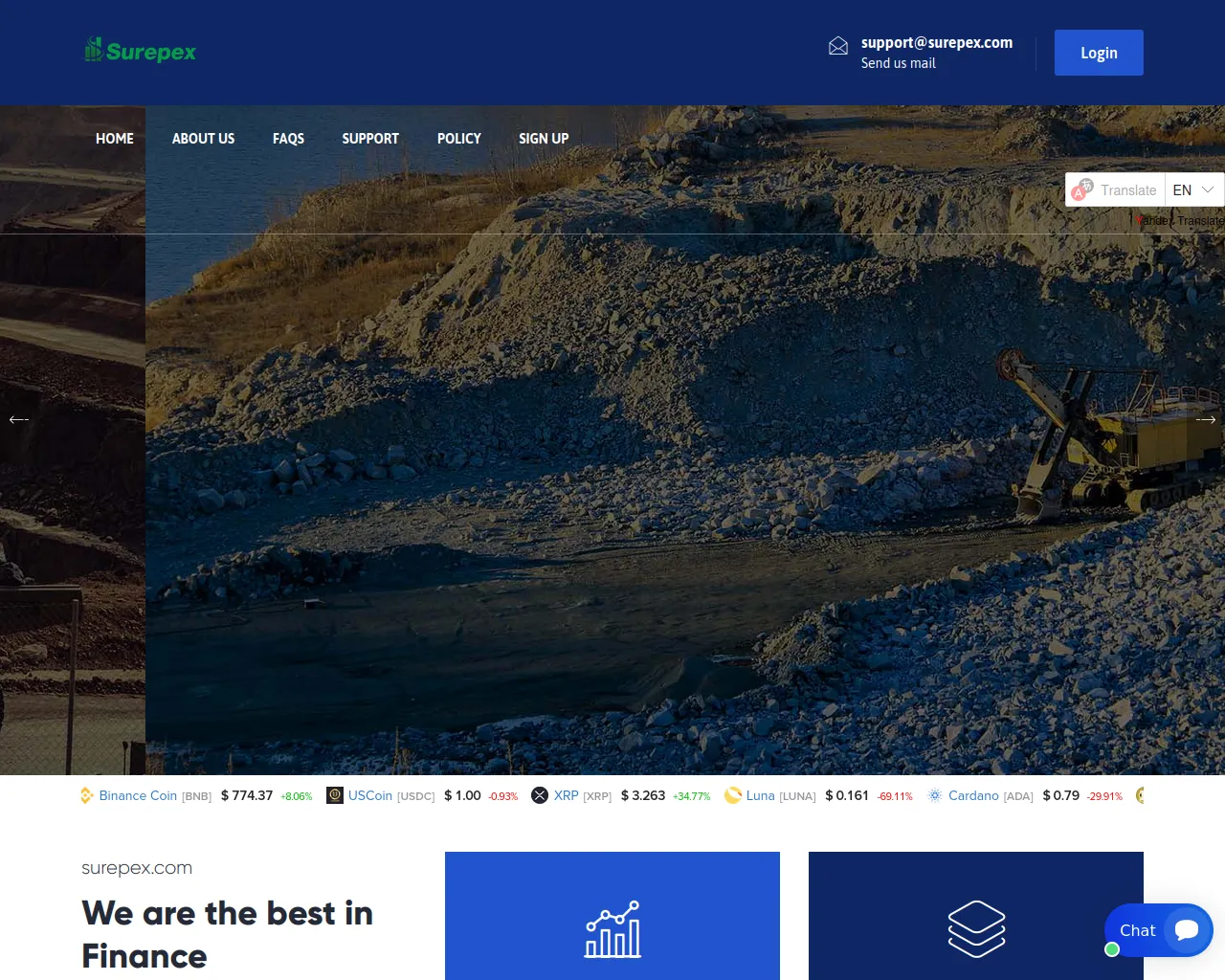Open the support@surepex.com email link
Viewport: 1225px width, 980px height.
tap(937, 42)
